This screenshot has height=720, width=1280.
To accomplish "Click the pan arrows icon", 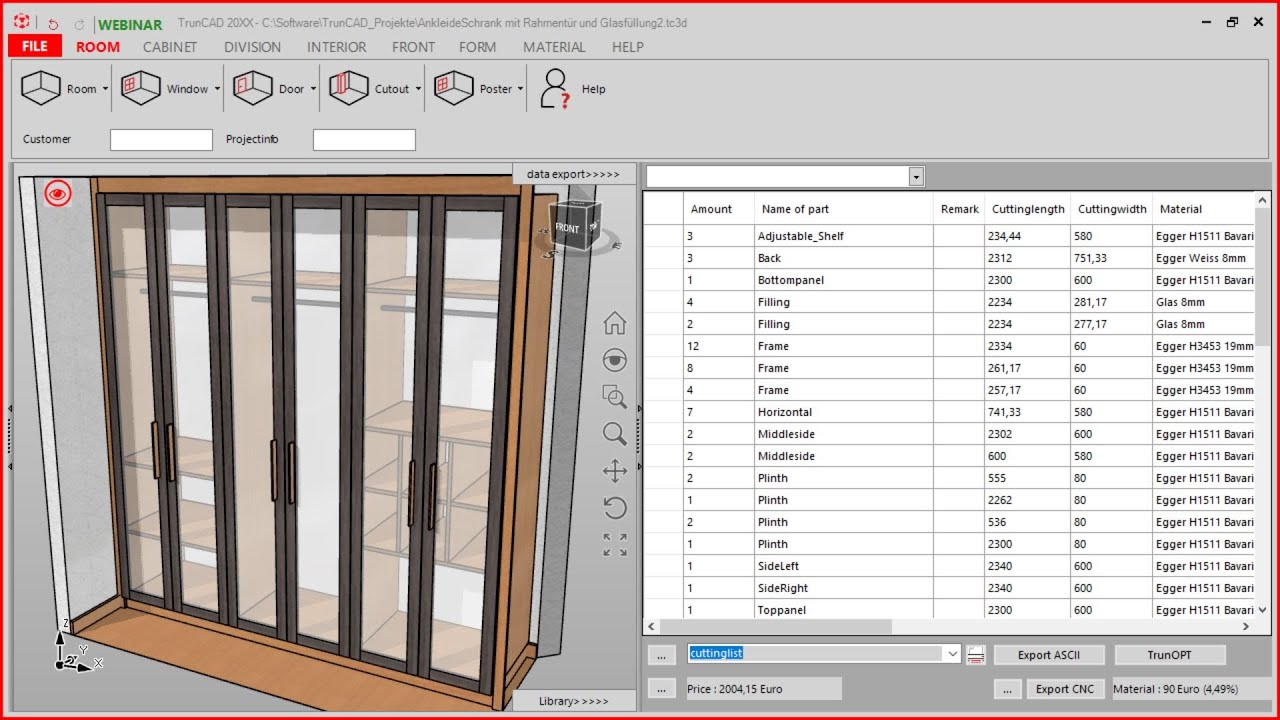I will point(615,471).
